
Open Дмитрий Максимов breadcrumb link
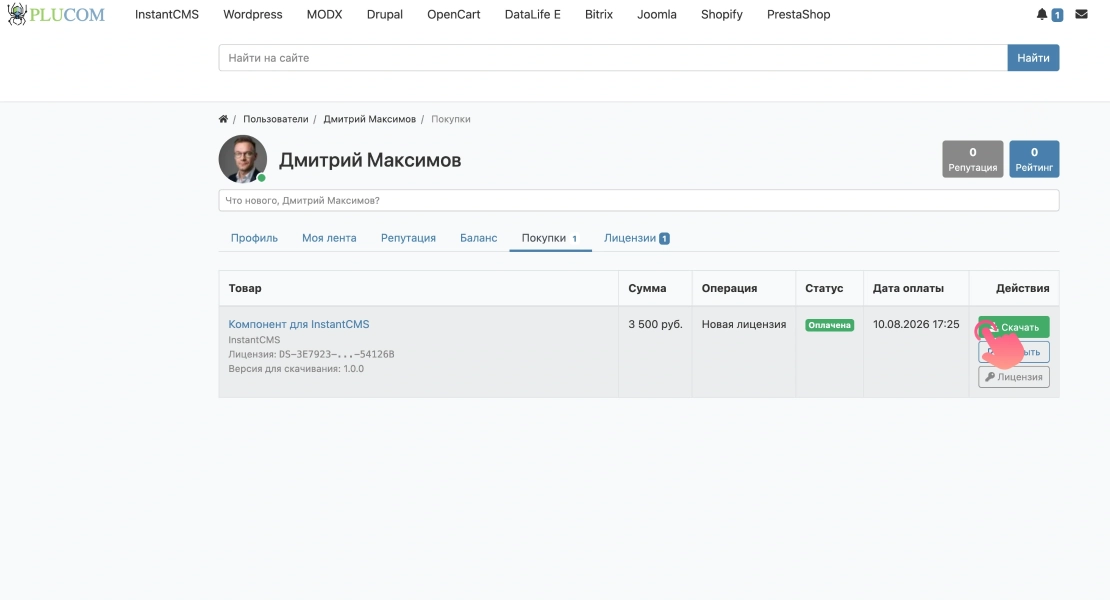[370, 119]
